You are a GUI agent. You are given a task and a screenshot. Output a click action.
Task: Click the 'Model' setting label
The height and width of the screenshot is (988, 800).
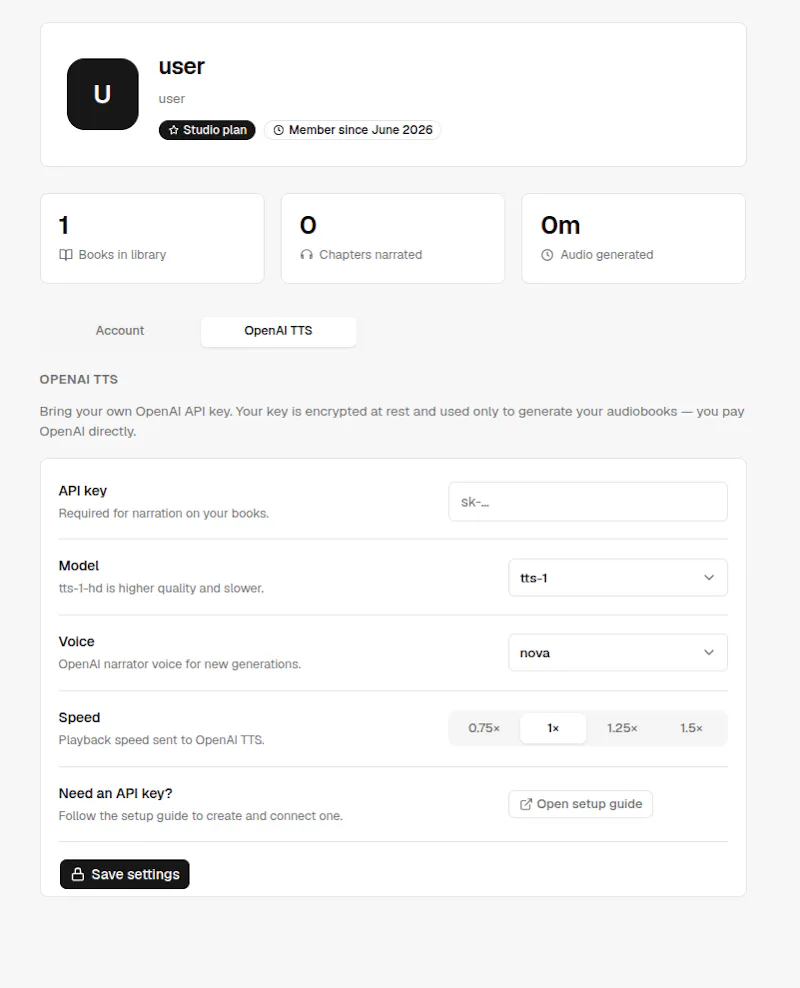(79, 566)
